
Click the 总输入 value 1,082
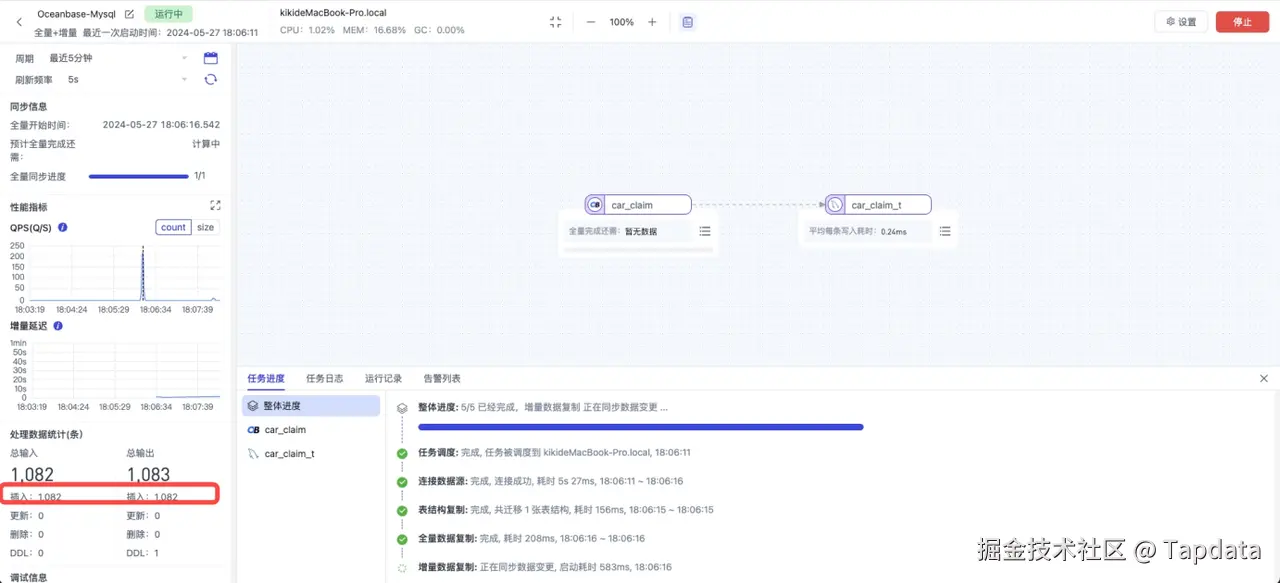[32, 475]
